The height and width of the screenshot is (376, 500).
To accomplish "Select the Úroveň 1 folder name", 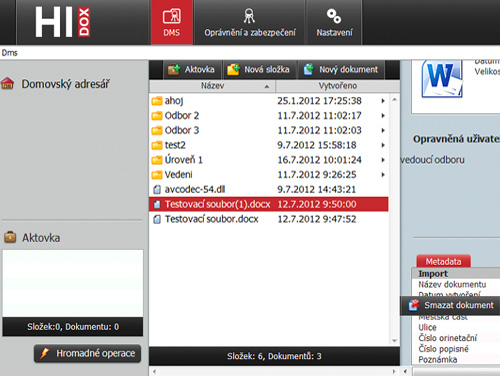I will coord(183,160).
